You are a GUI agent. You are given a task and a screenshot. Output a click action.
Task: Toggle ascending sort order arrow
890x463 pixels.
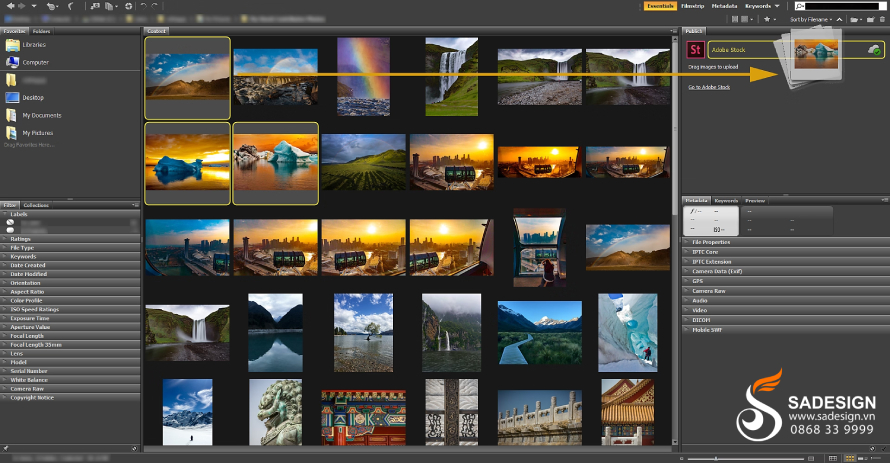[839, 19]
